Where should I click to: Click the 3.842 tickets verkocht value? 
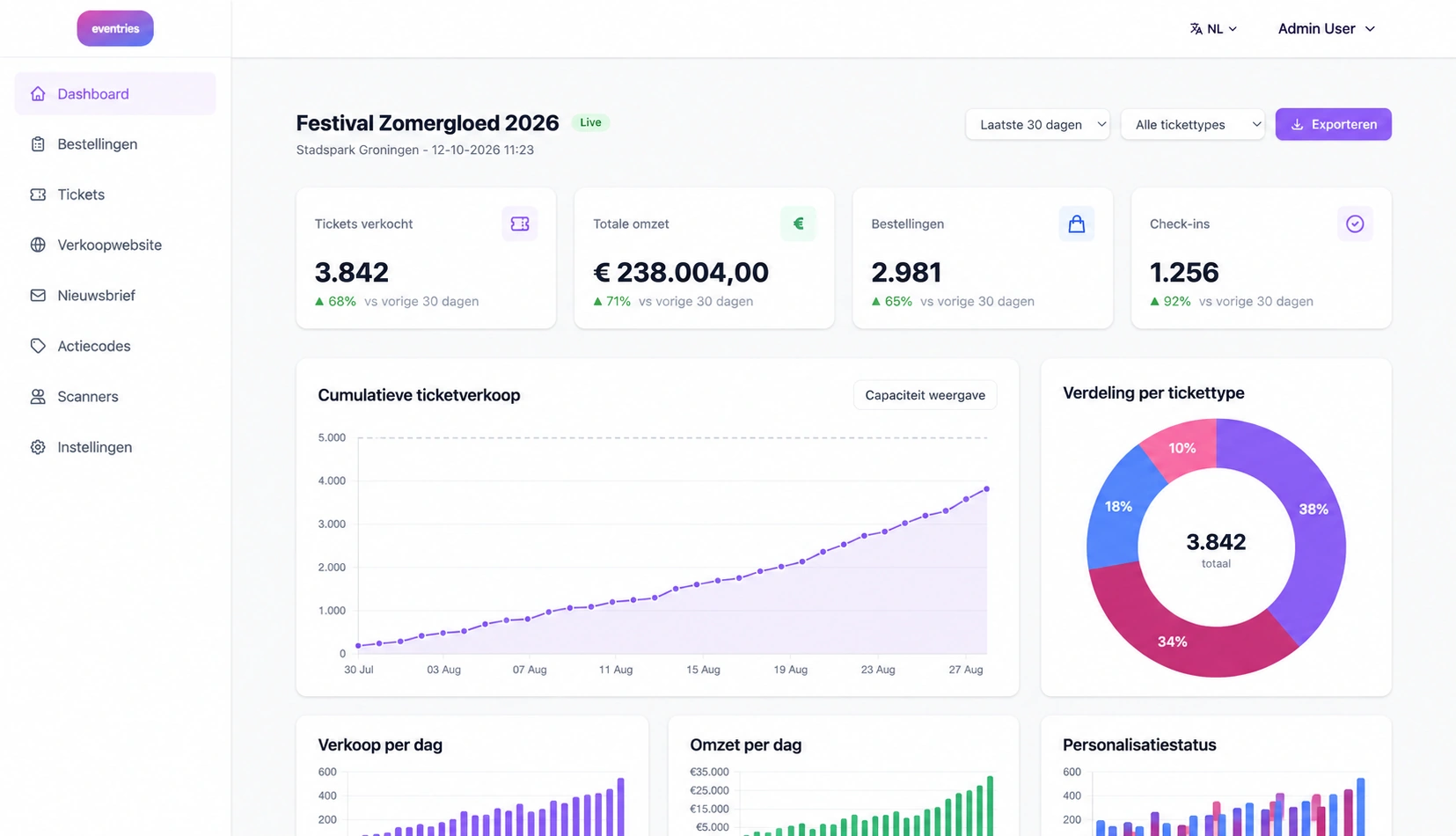tap(352, 272)
